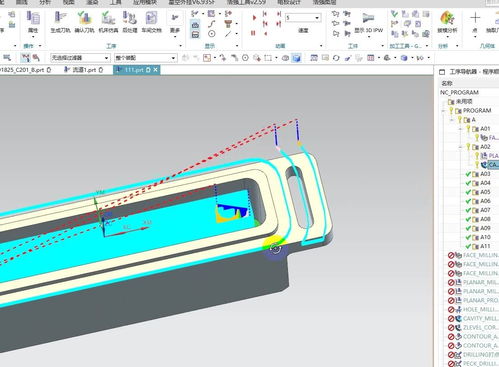Switch to the 流道1.prt file tab

click(84, 70)
